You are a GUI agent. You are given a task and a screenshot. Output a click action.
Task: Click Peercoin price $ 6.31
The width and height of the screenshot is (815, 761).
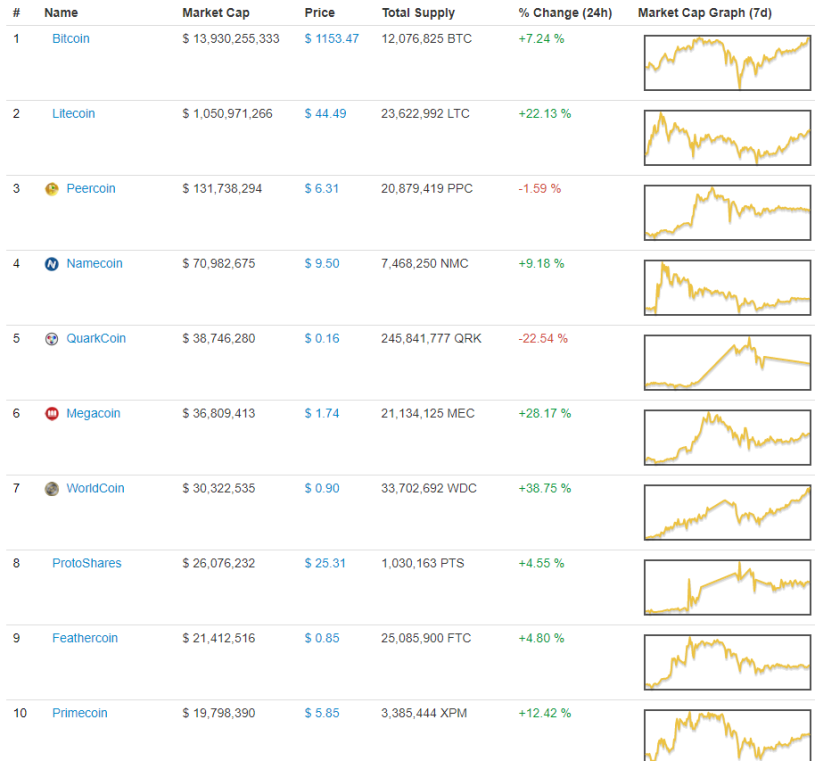point(322,189)
